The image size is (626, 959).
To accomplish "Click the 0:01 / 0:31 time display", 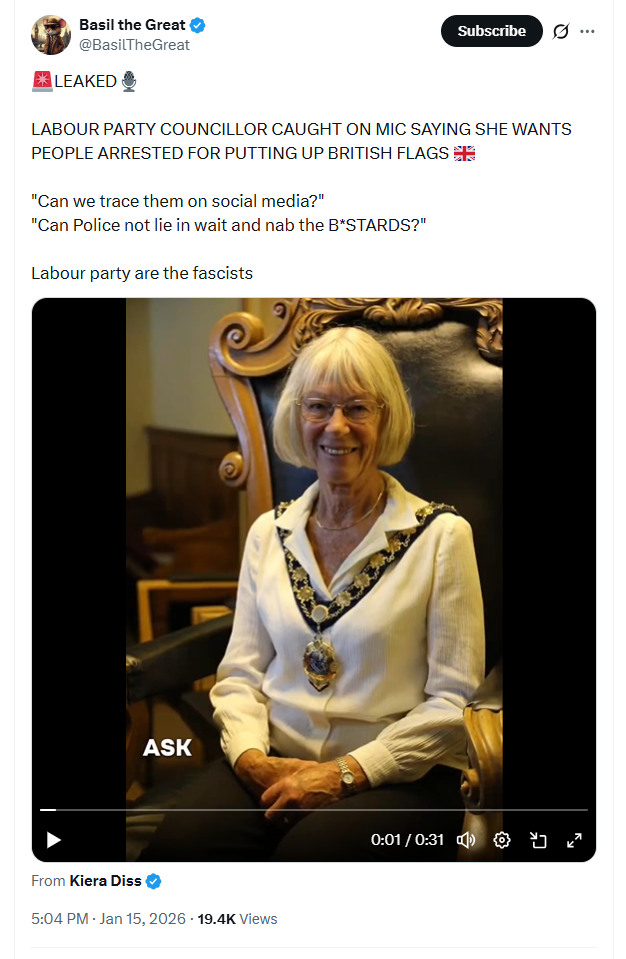I will click(407, 840).
